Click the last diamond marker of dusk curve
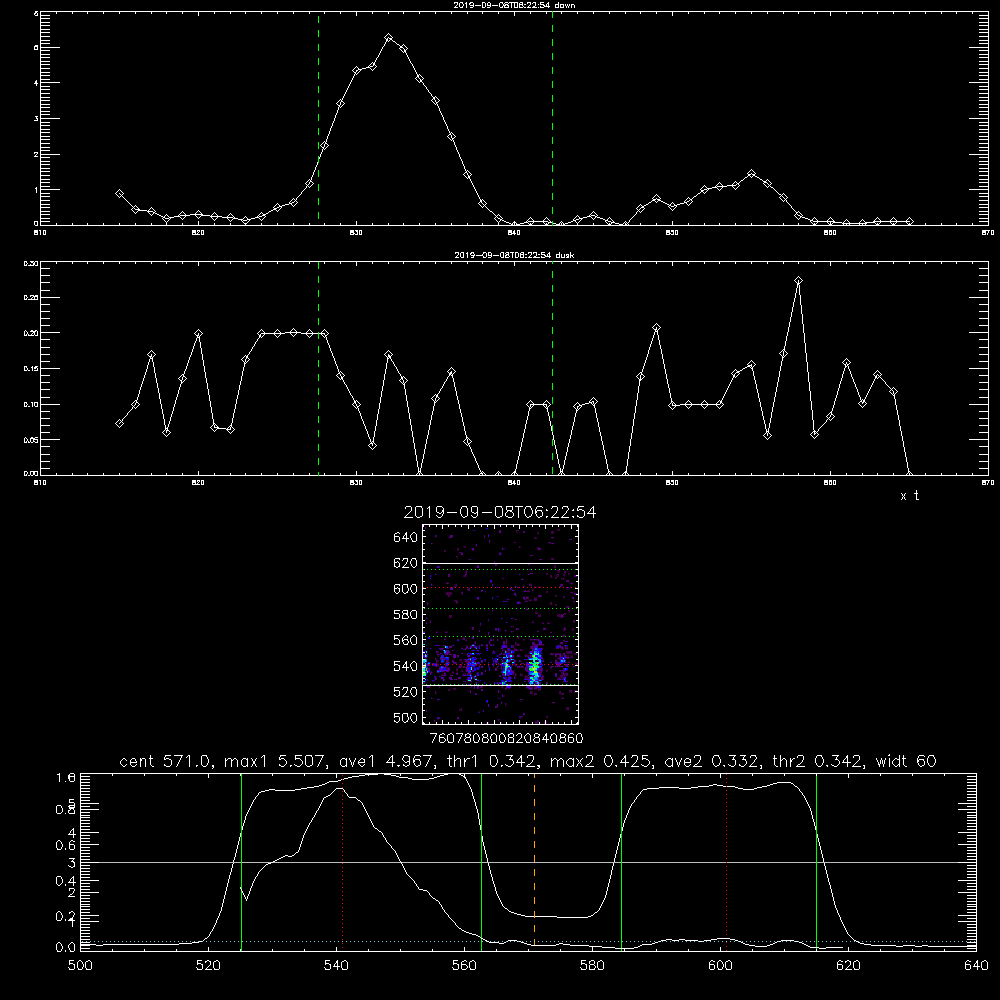The image size is (1000, 1000). click(909, 474)
